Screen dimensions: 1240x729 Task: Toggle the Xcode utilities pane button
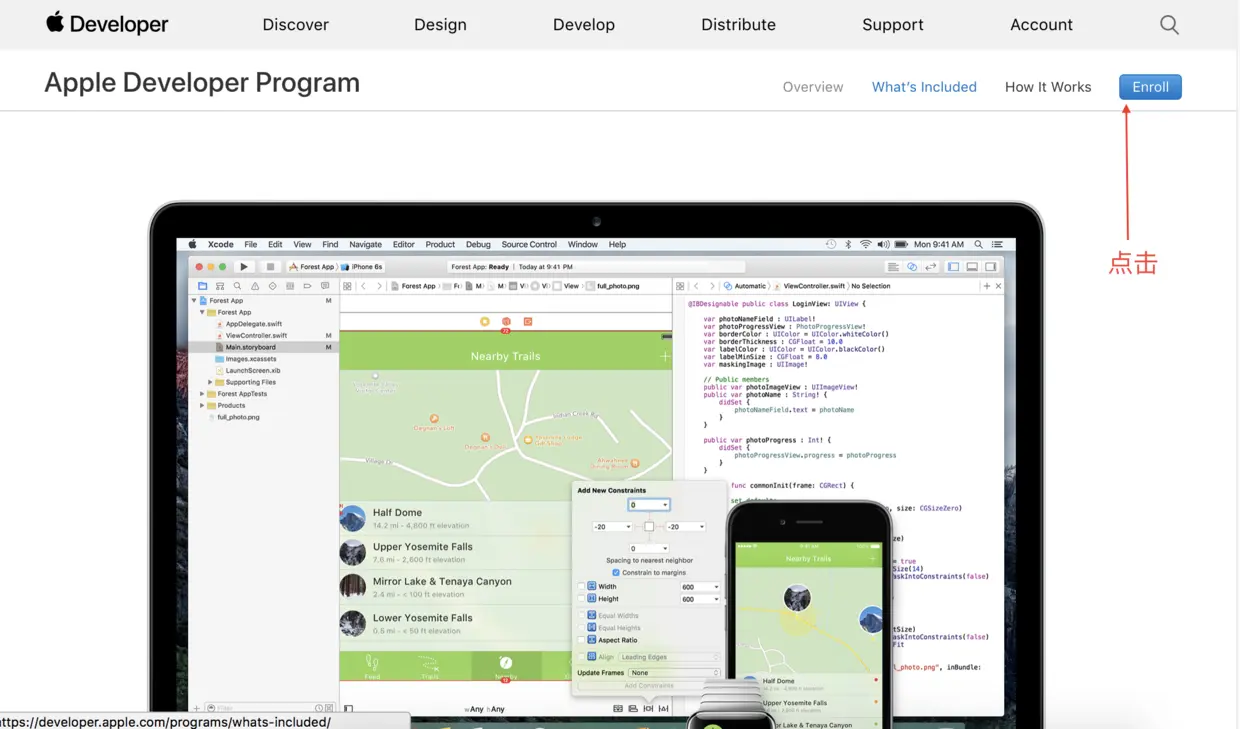click(x=991, y=267)
